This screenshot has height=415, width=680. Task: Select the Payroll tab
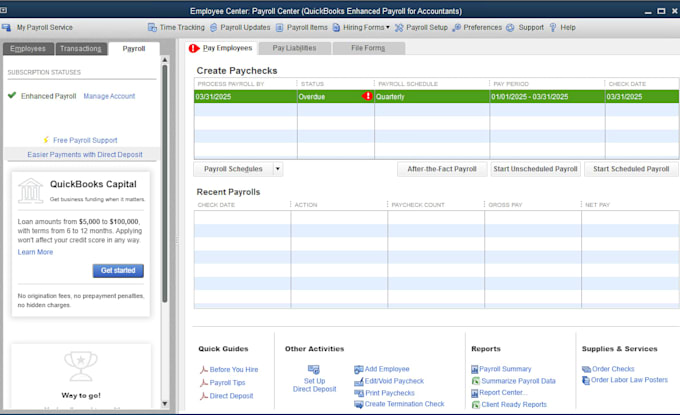coord(134,49)
